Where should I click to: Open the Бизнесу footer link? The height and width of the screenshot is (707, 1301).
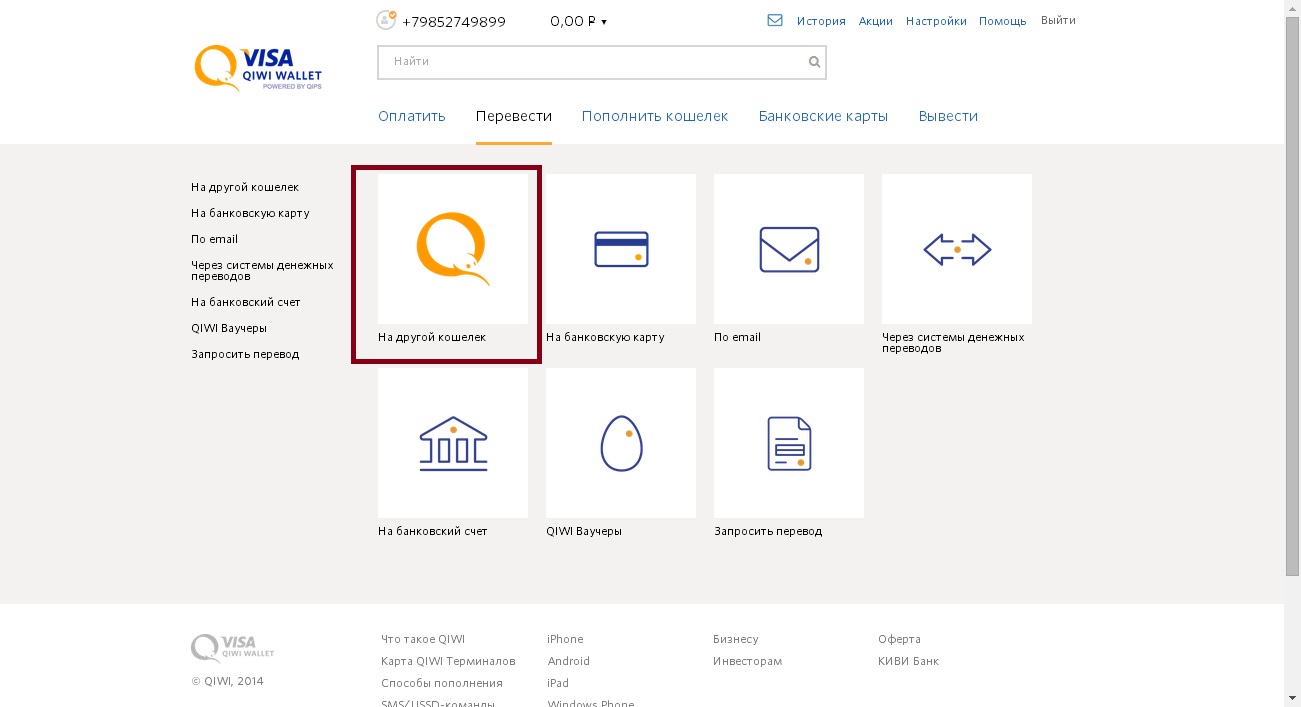click(736, 639)
